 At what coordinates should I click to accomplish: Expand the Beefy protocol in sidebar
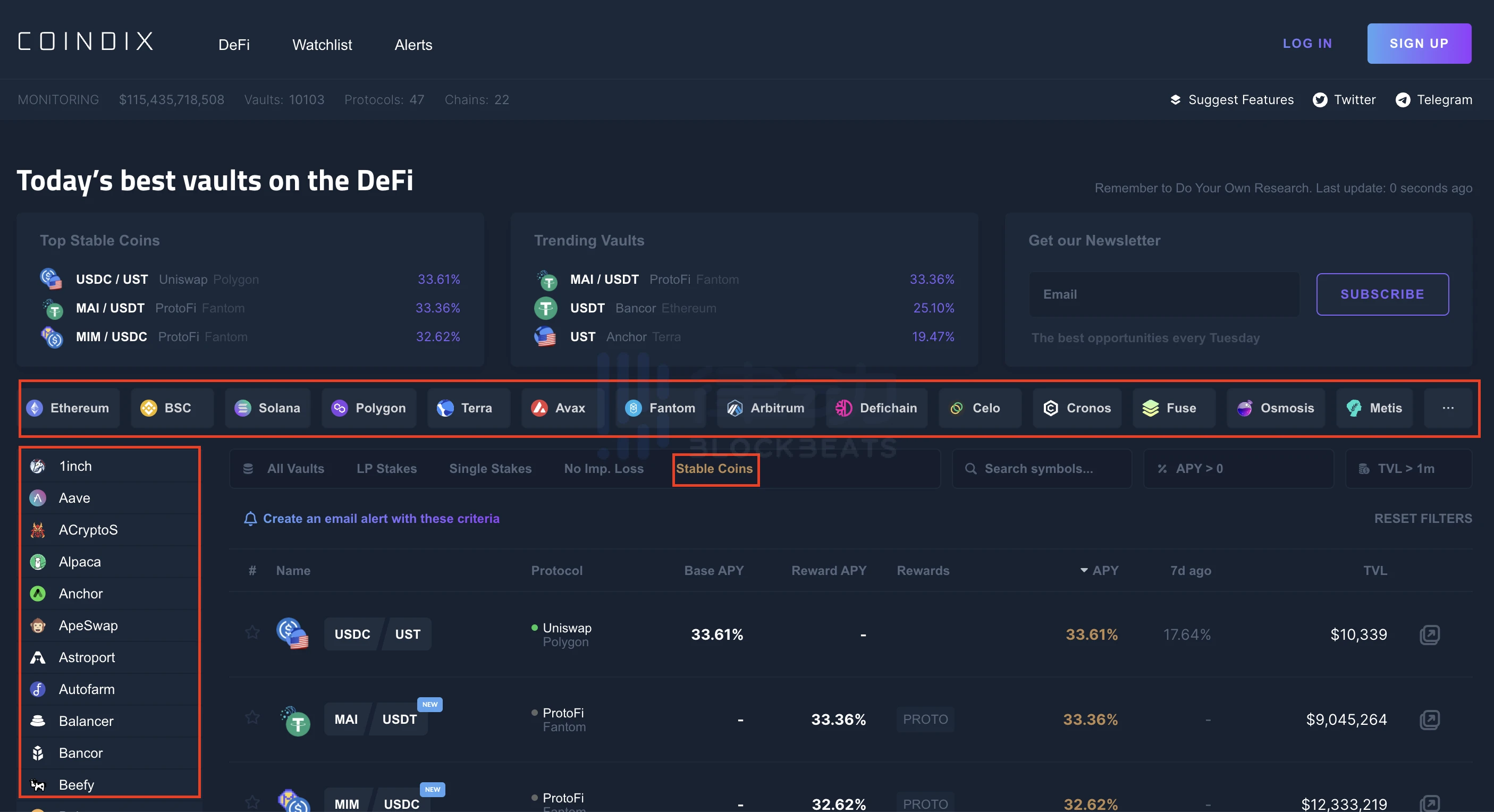click(76, 784)
